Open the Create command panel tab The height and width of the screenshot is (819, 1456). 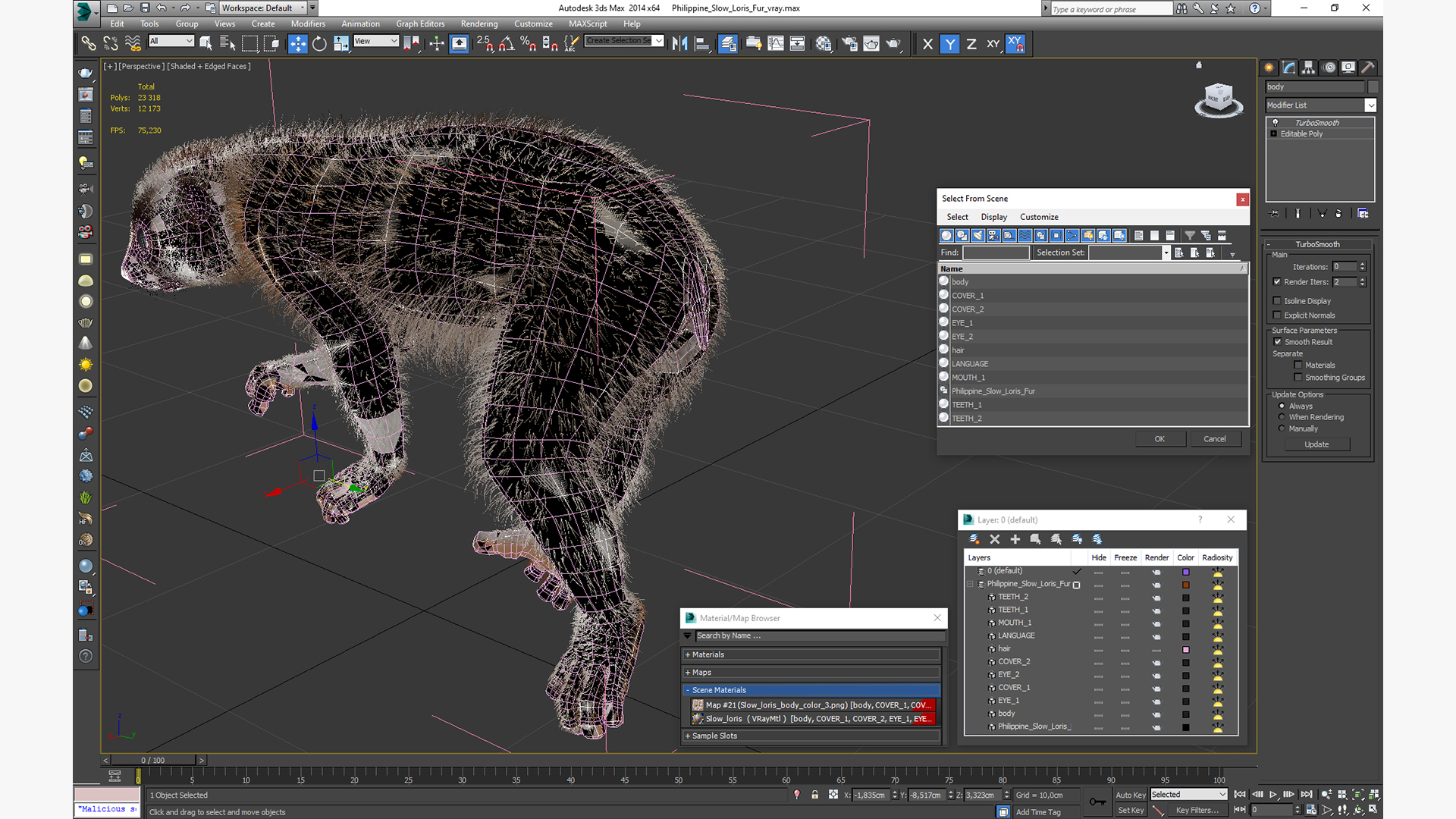coord(1269,67)
